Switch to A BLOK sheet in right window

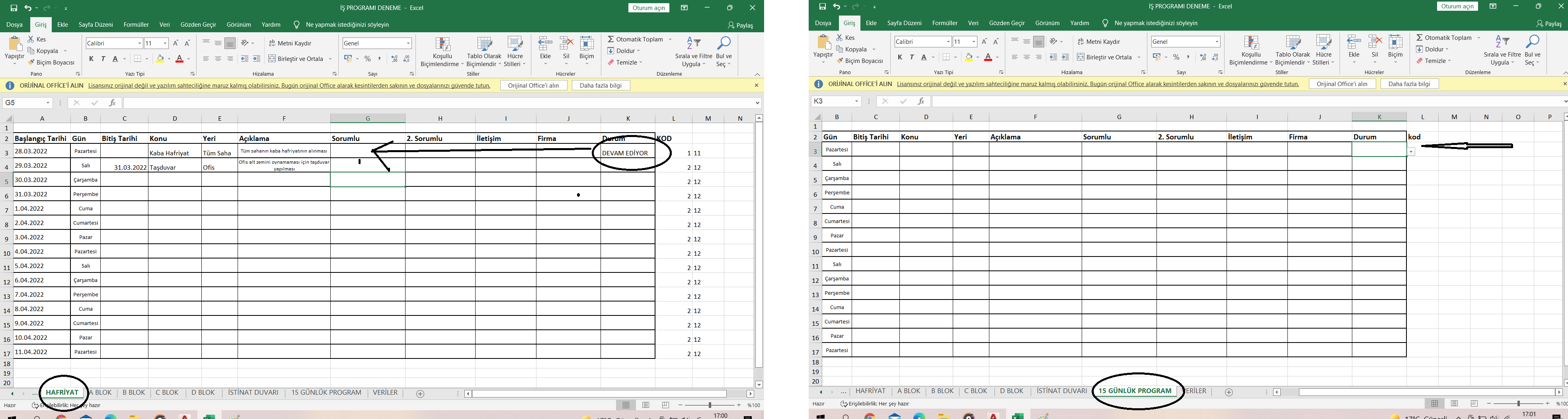909,391
